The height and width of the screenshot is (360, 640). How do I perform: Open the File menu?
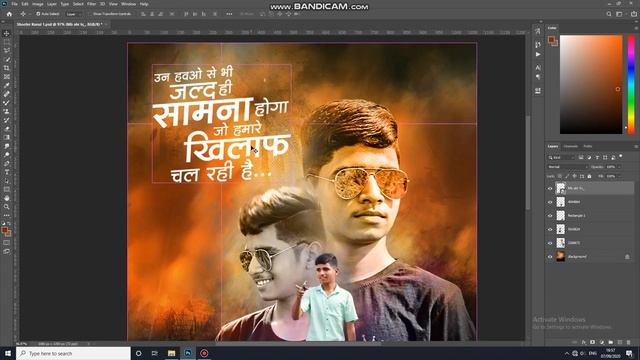point(14,4)
